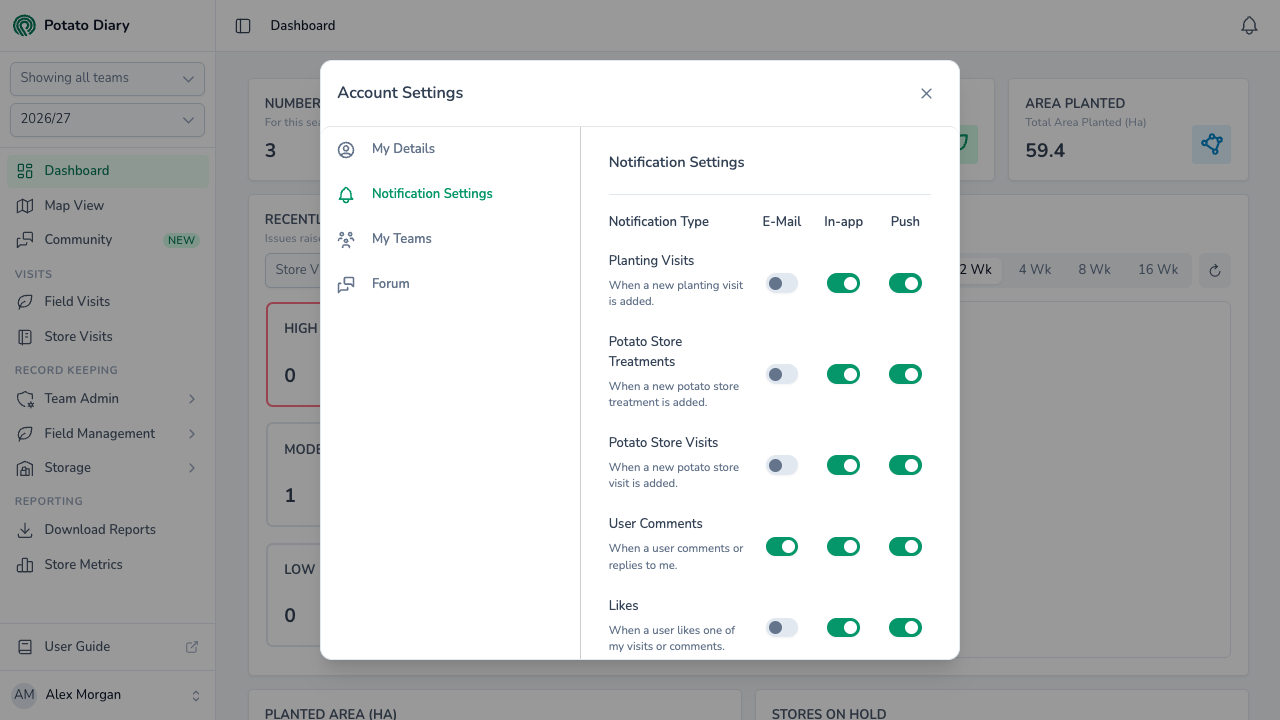Click the Potato Diary logo icon
Image resolution: width=1280 pixels, height=720 pixels.
tap(24, 25)
